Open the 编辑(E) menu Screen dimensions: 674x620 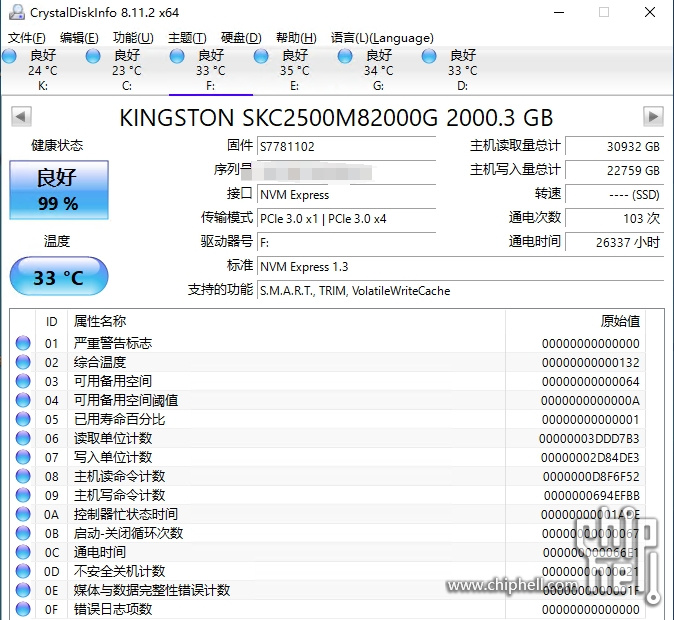pos(79,38)
